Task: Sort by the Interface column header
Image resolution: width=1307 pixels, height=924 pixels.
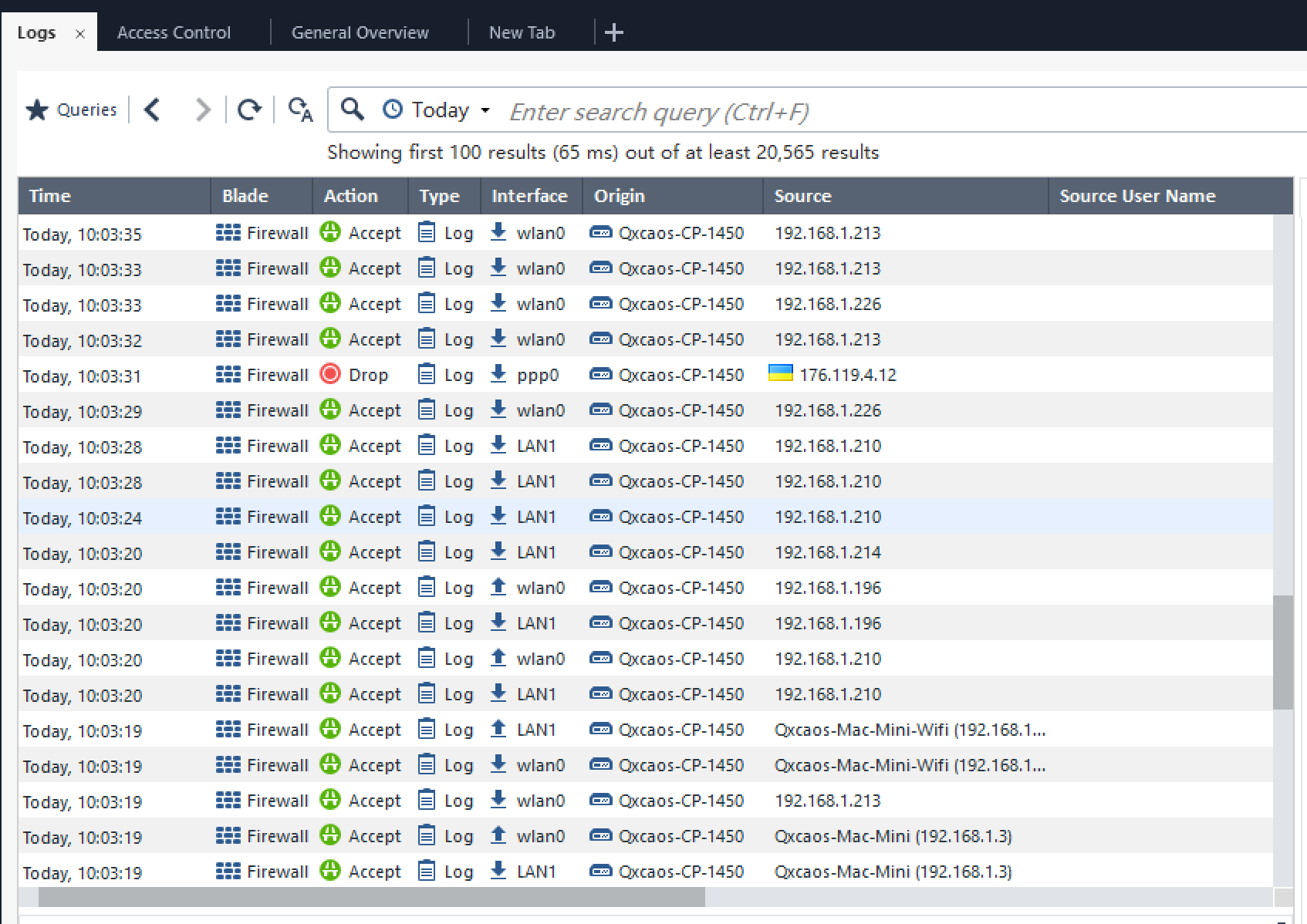Action: tap(532, 196)
